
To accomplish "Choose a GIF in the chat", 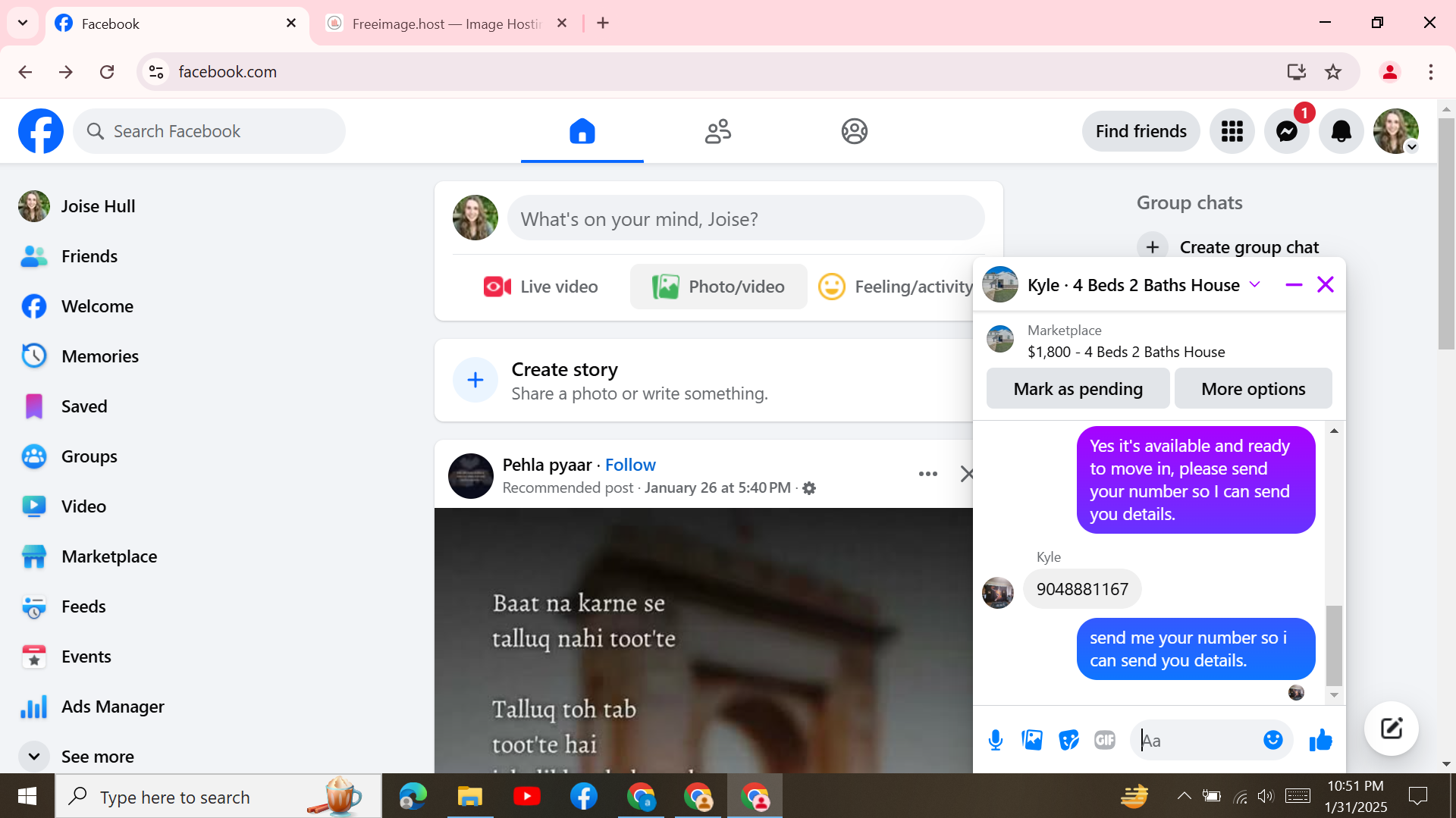I will [1105, 740].
